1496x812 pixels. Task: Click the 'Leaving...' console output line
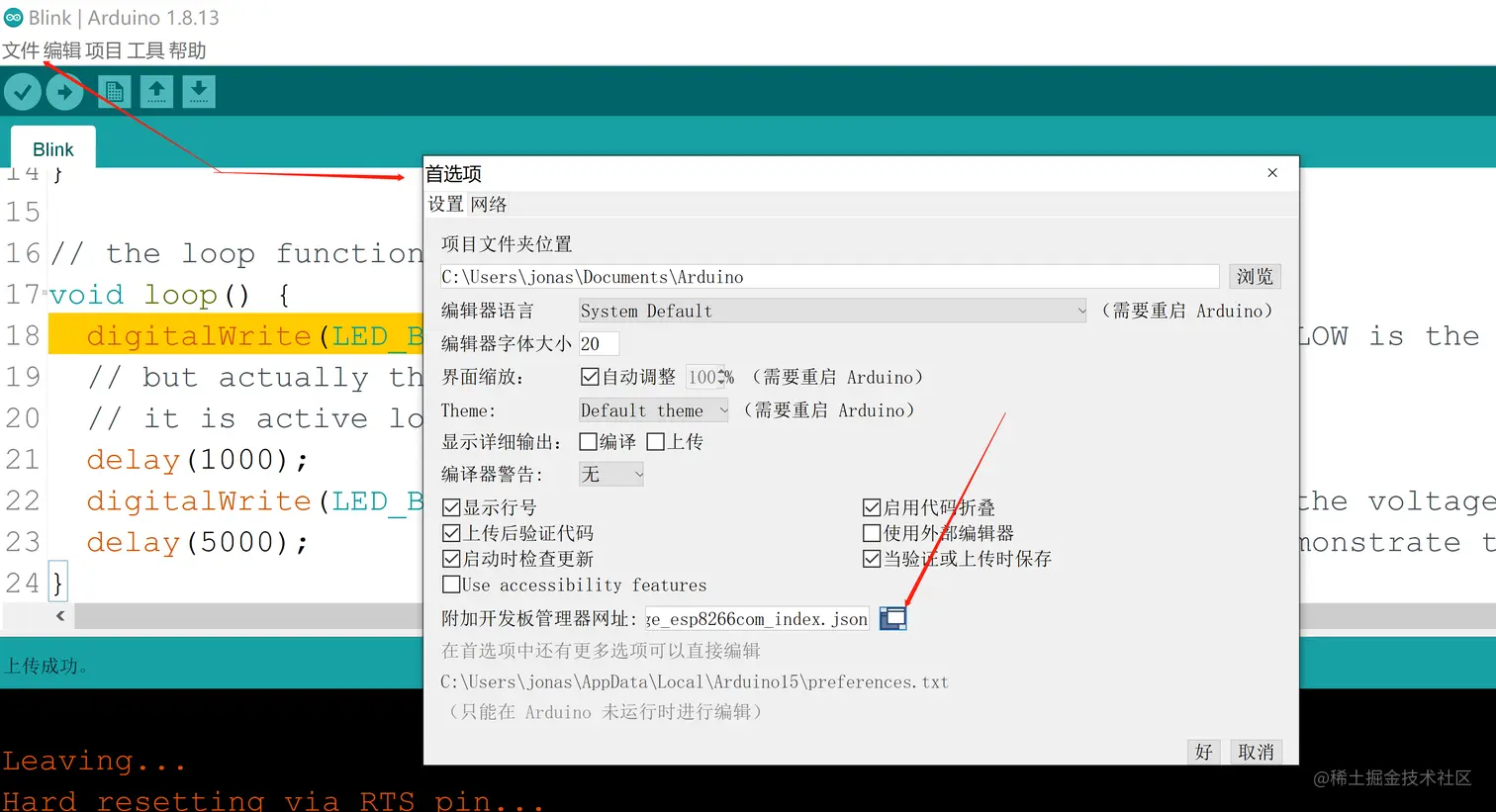tap(94, 760)
